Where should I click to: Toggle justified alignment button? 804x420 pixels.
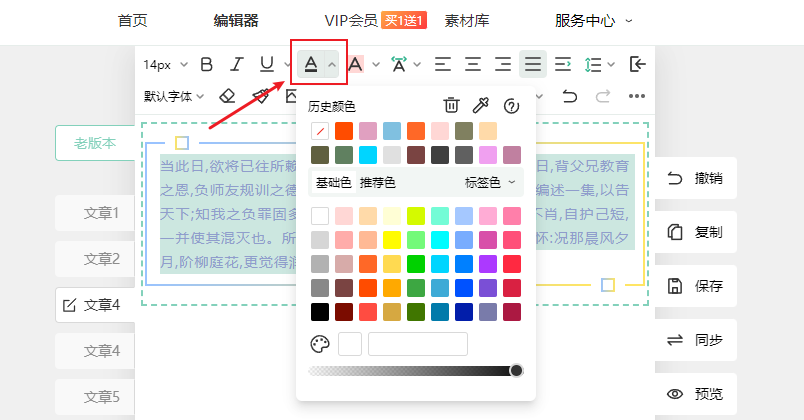(533, 65)
